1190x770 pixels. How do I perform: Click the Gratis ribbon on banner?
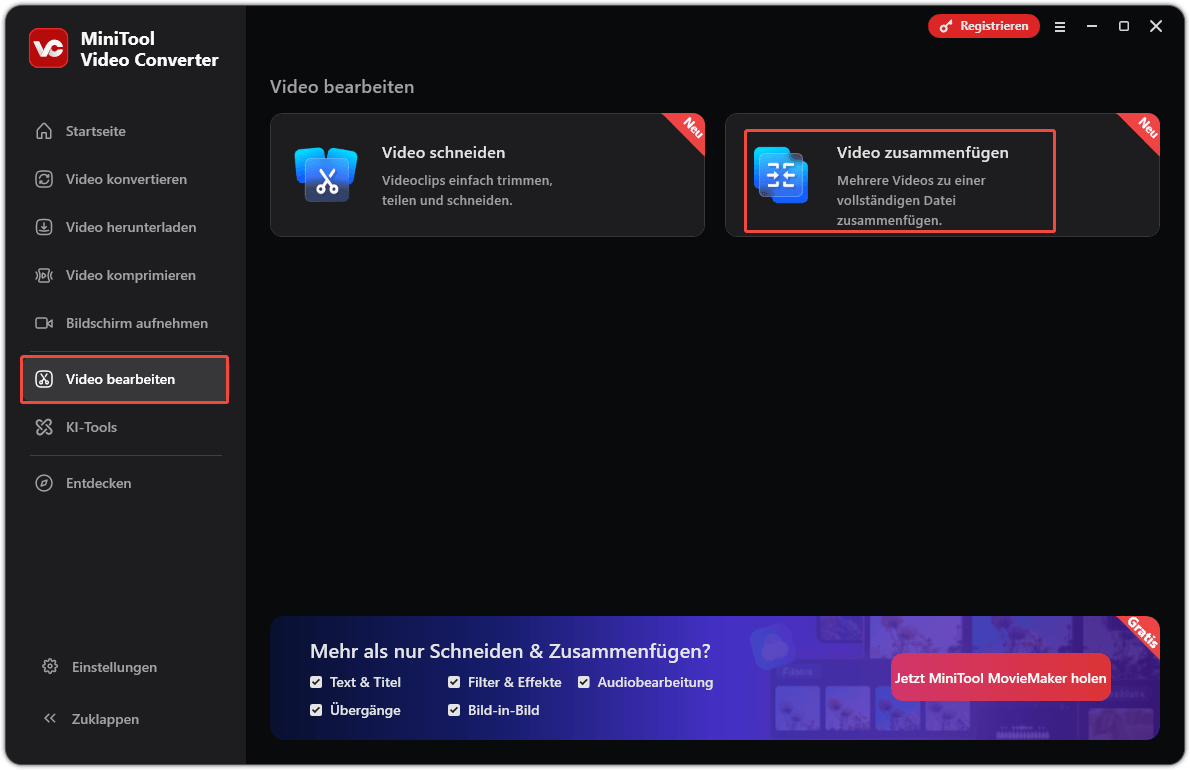pos(1142,632)
